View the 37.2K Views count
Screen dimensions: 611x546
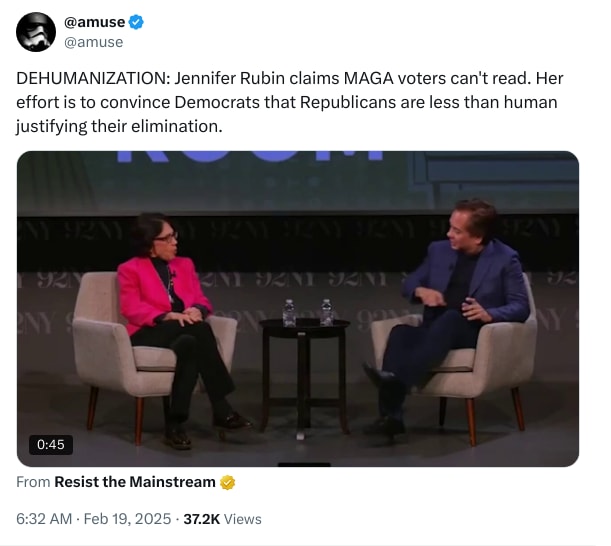point(222,518)
